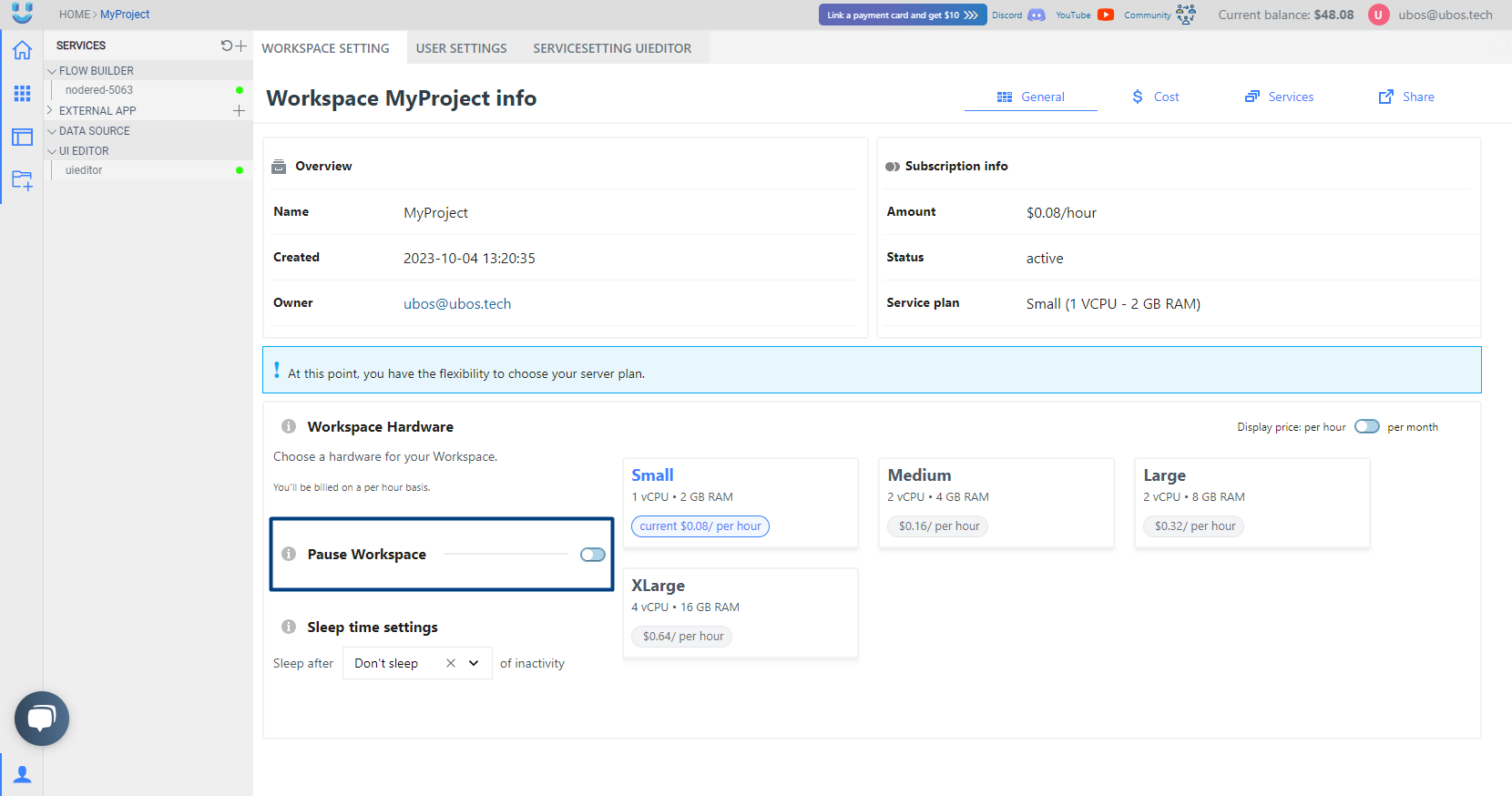Switch to SERVICESETTING UIEDITOR tab
The image size is (1512, 796).
612,48
